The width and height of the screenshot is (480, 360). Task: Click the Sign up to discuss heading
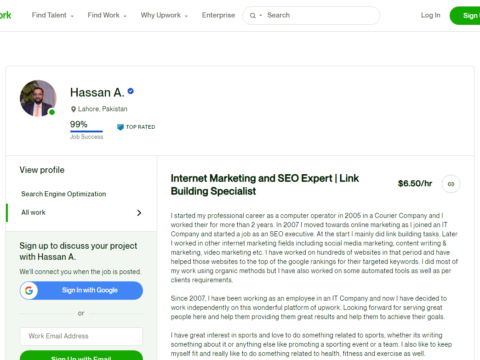(78, 251)
